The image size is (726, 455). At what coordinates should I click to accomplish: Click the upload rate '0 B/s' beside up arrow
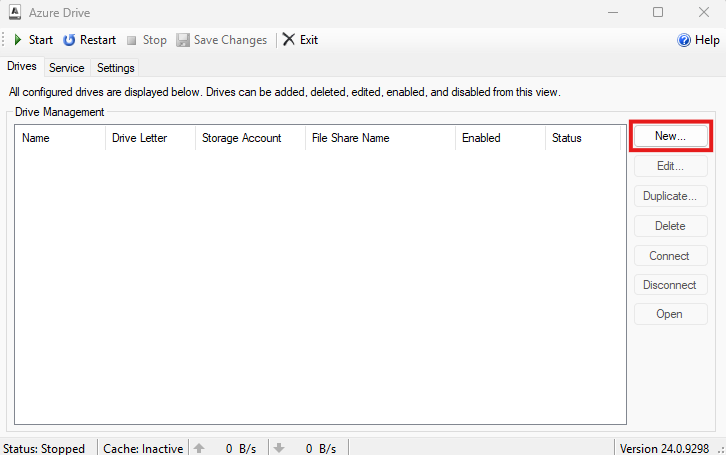241,449
